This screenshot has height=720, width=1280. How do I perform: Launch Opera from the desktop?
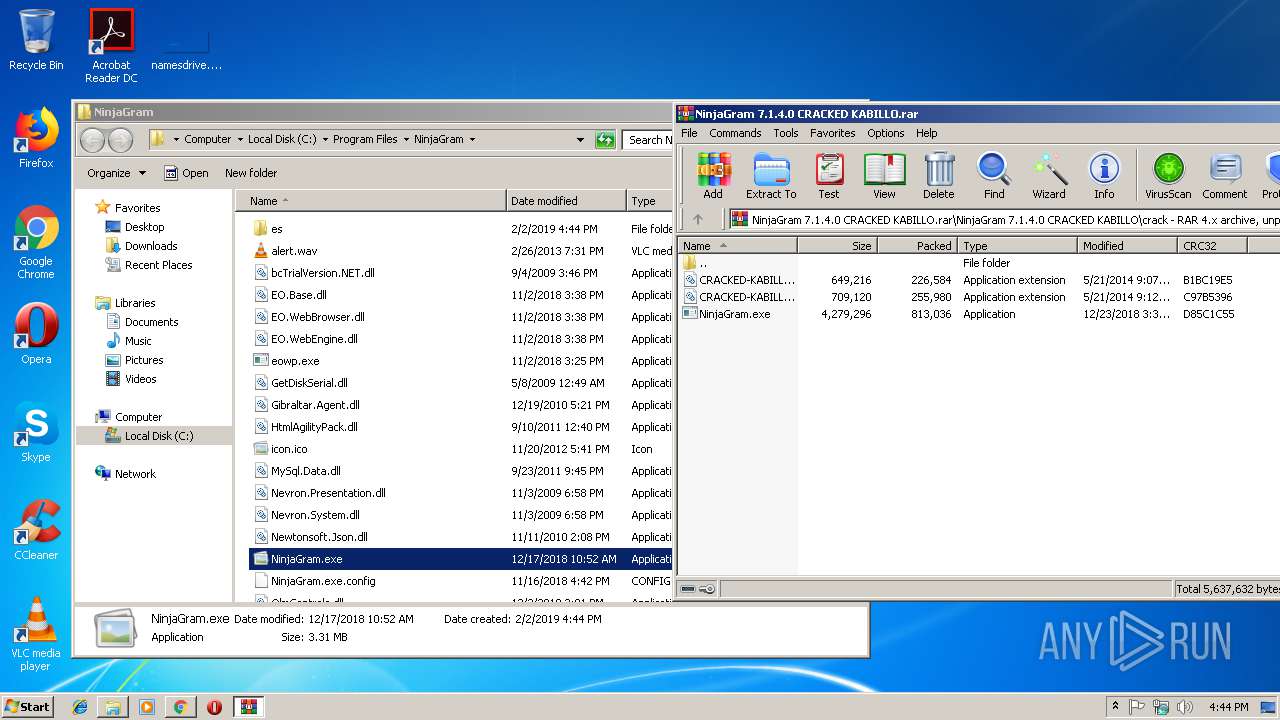[x=36, y=333]
